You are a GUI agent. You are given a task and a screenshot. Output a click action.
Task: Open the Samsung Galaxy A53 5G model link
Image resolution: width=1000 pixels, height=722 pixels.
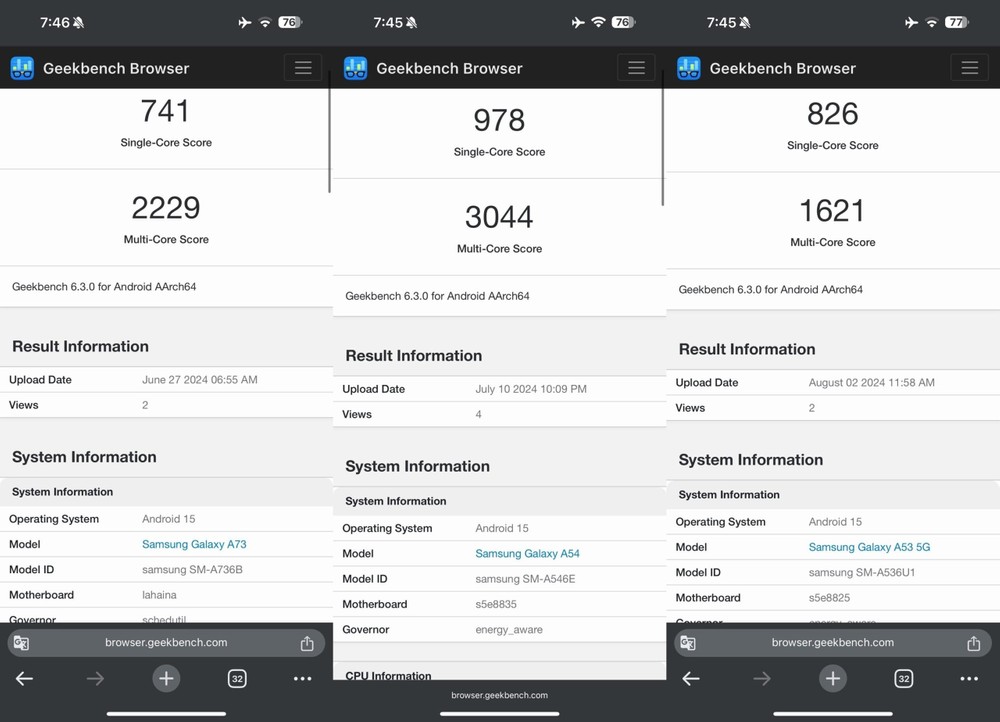point(869,547)
